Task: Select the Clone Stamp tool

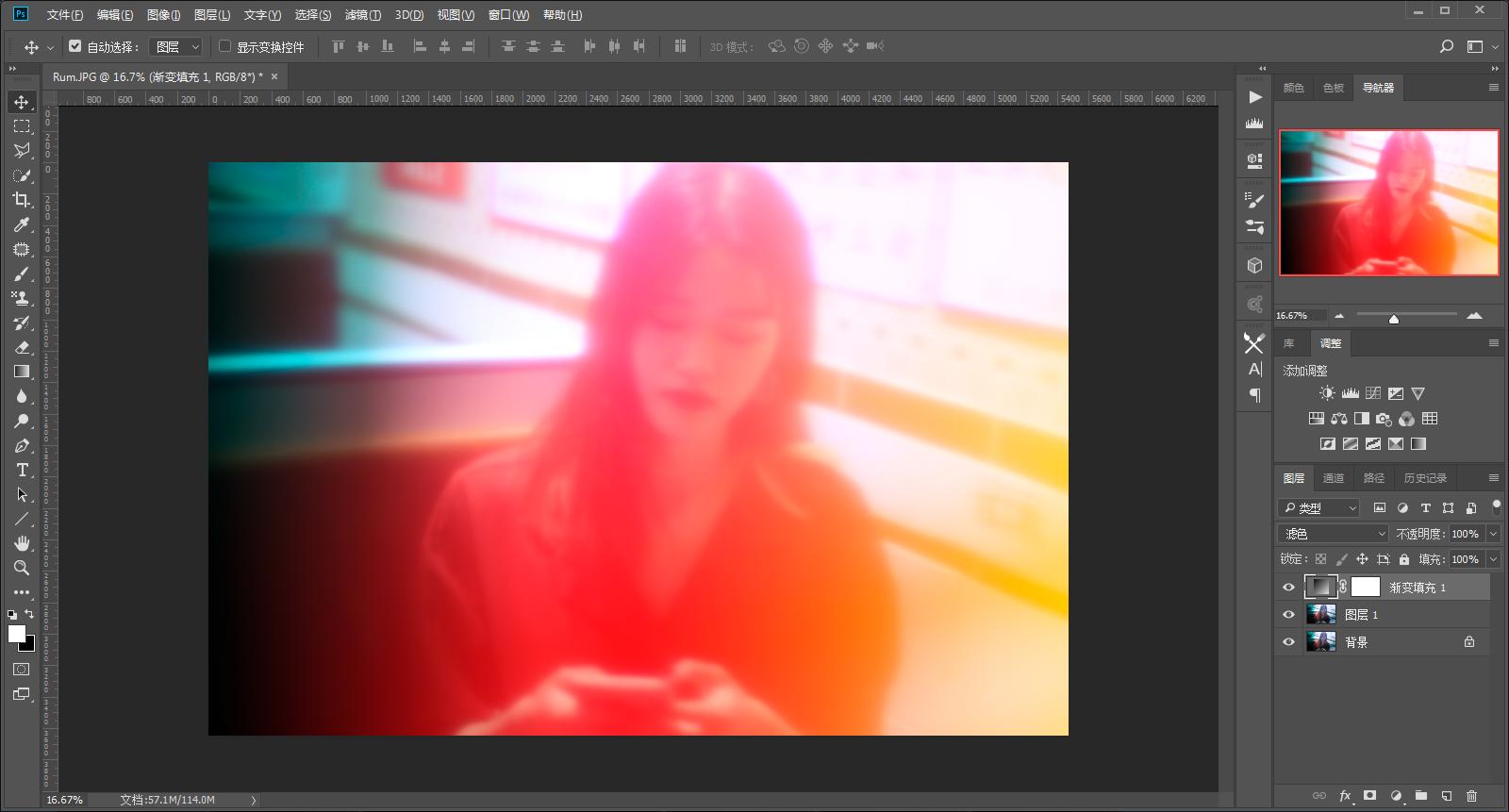Action: pyautogui.click(x=22, y=298)
